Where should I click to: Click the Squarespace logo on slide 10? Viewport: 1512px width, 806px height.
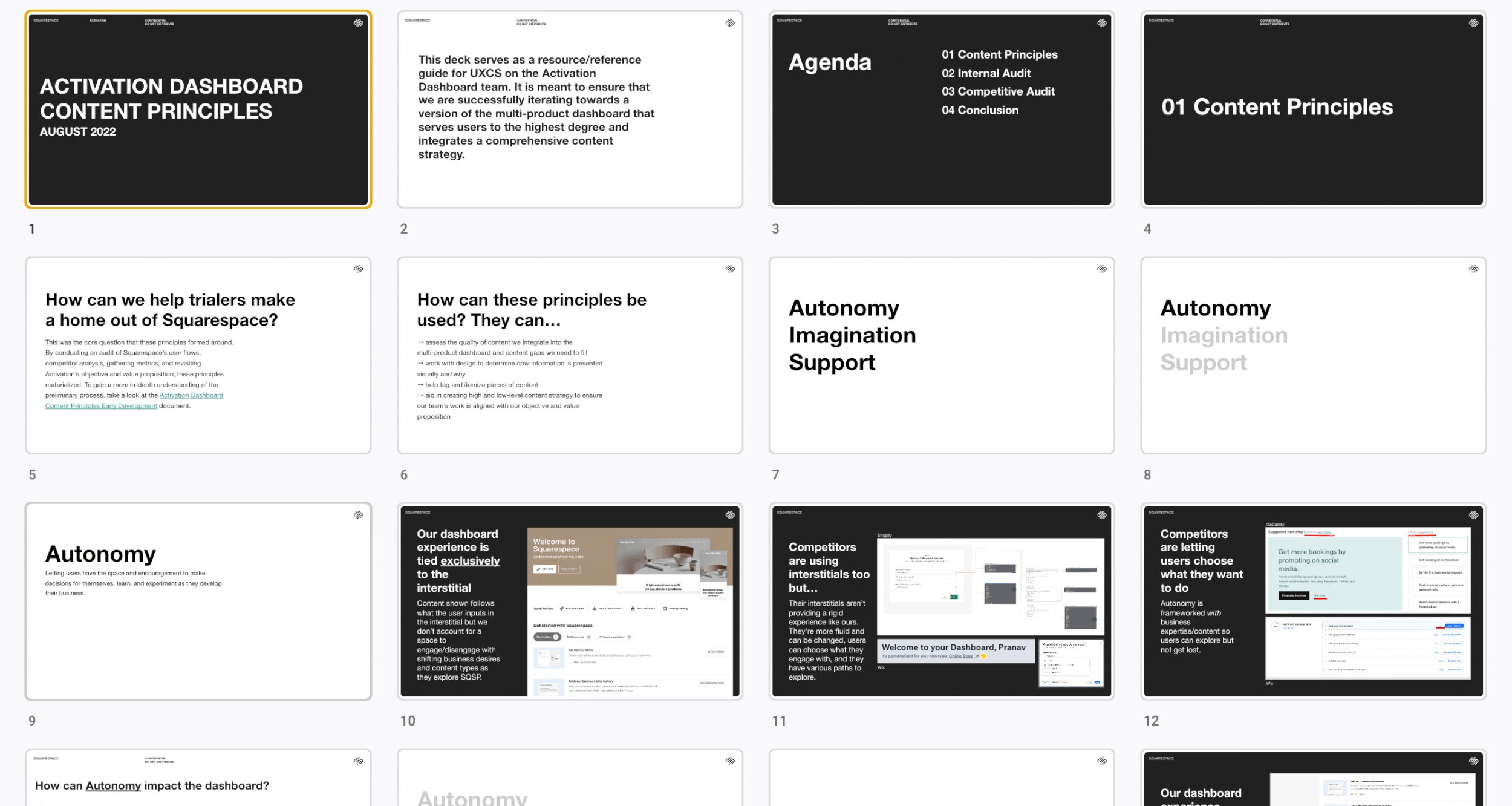point(730,515)
